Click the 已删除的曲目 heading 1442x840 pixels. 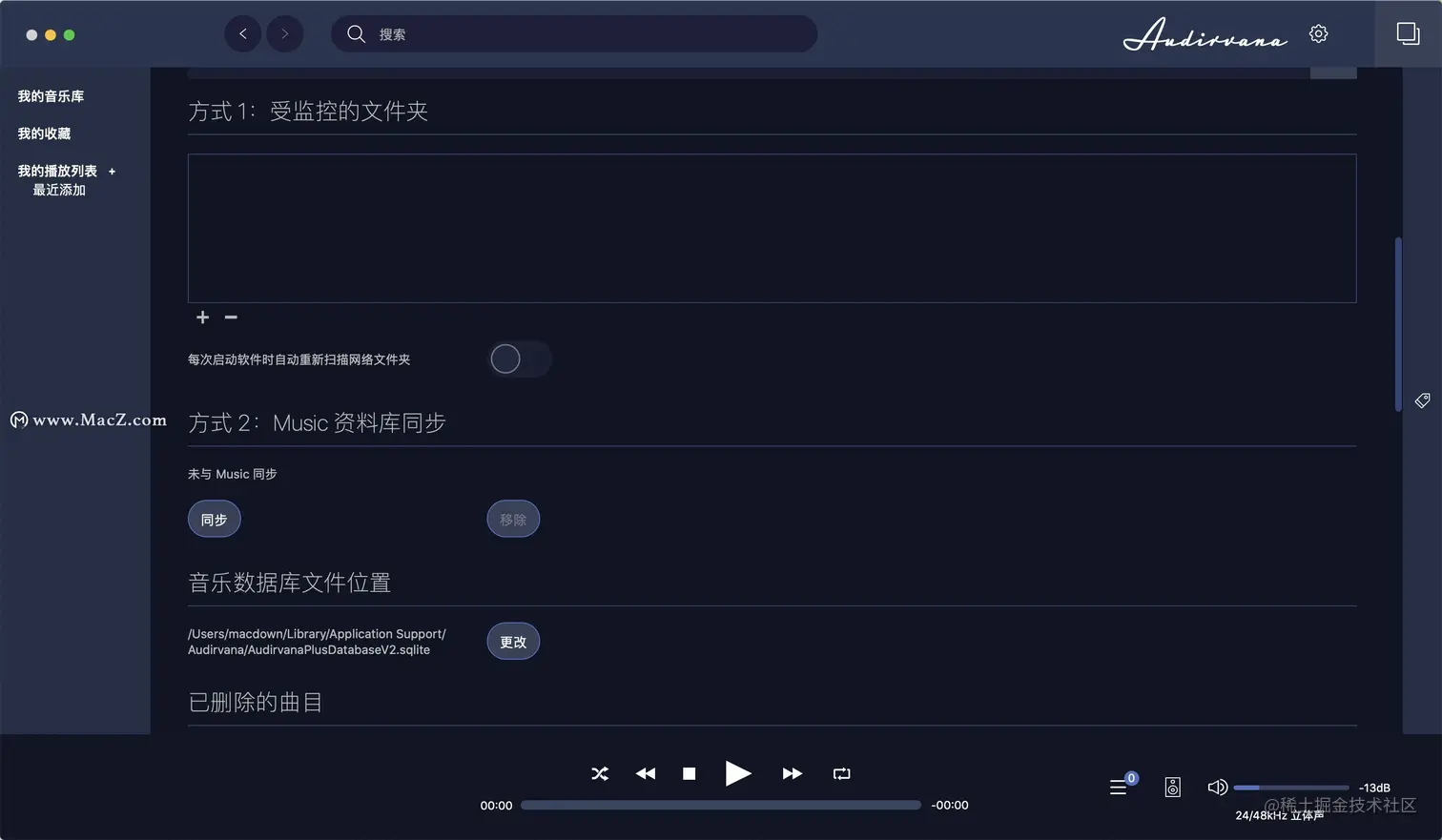tap(256, 703)
